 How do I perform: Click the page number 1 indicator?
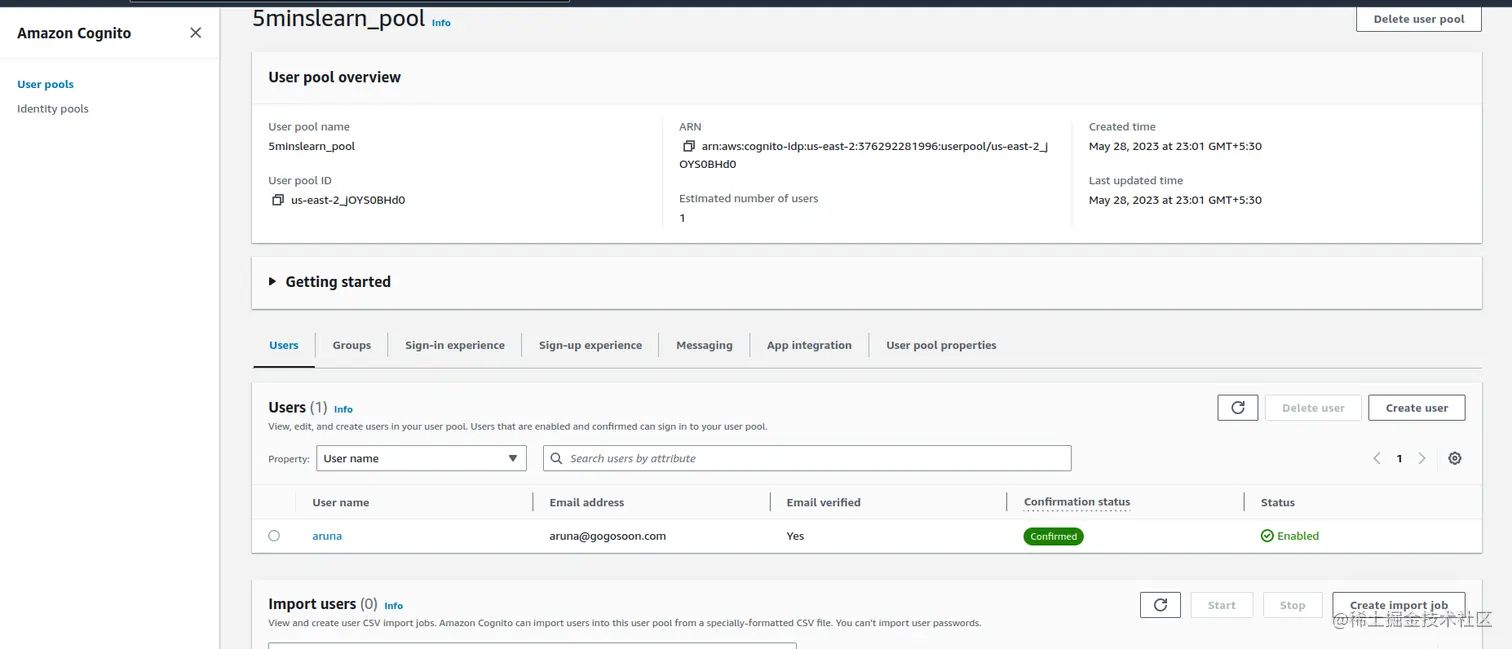[1399, 458]
